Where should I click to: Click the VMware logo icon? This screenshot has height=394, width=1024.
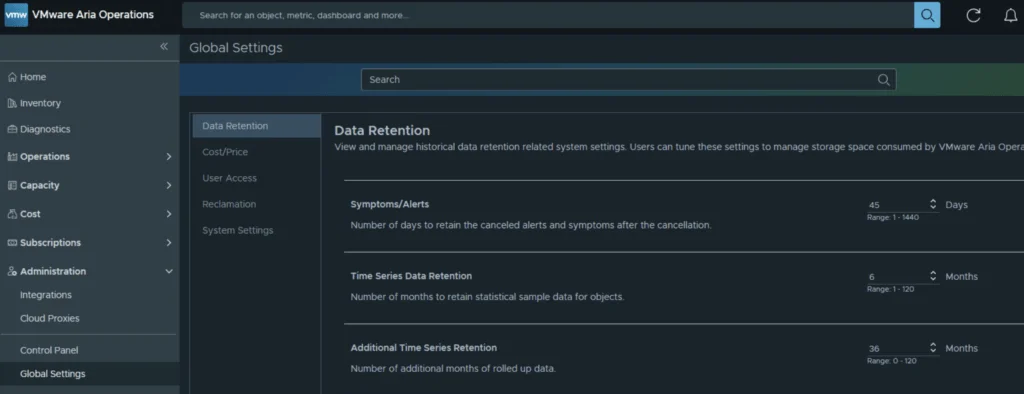tap(16, 15)
